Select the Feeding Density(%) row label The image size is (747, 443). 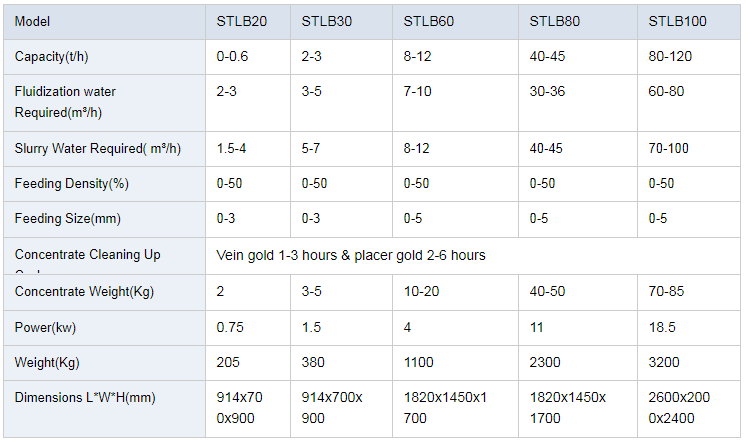(x=72, y=184)
